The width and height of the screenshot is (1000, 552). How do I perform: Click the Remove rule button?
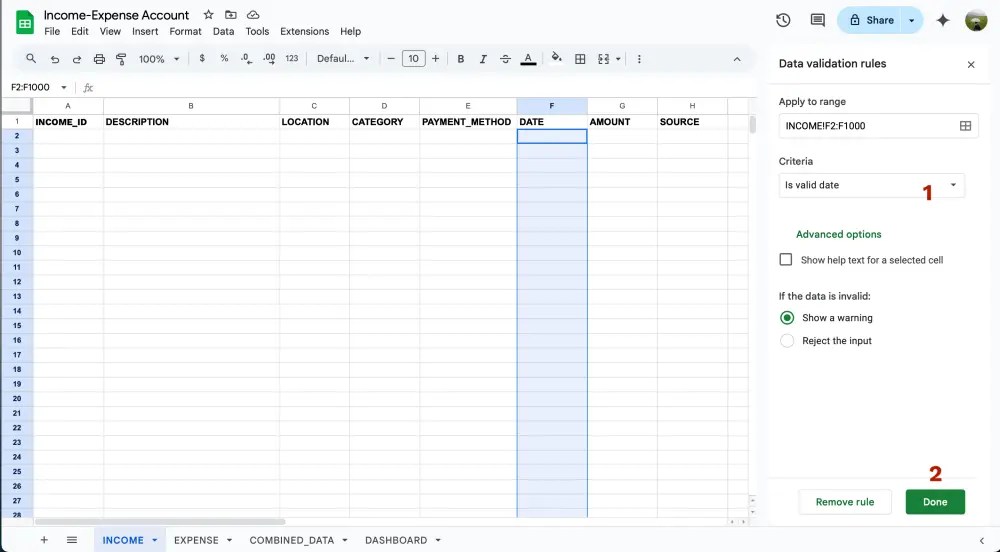(845, 502)
